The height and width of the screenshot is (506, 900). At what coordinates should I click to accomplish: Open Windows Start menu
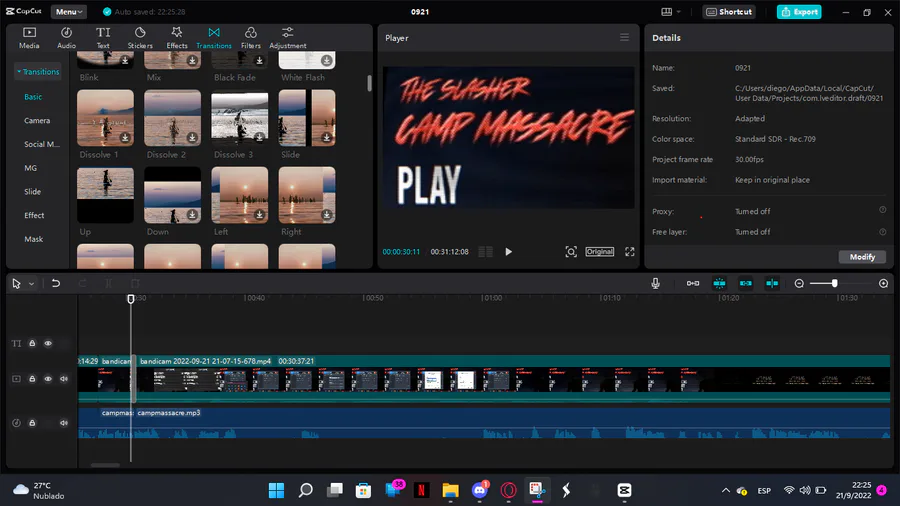click(x=276, y=490)
